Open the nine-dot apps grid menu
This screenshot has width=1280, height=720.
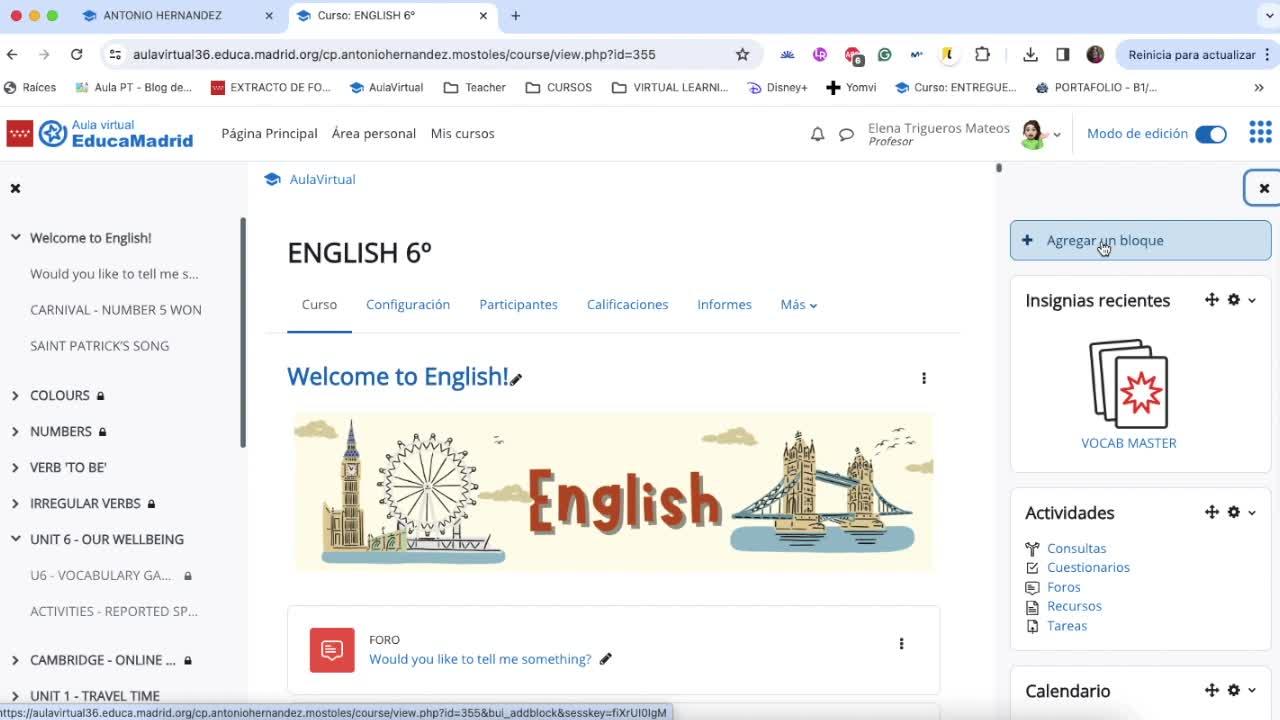1260,133
